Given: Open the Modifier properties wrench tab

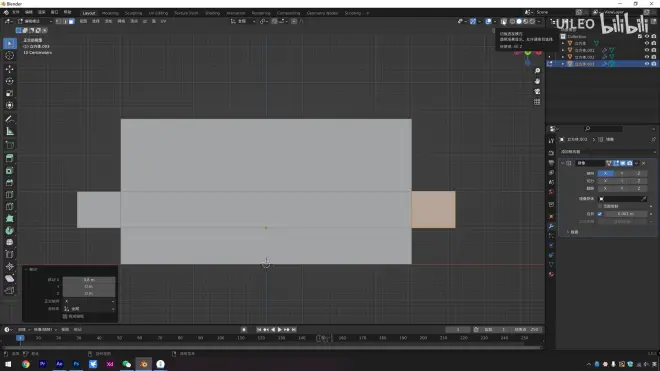Looking at the screenshot, I should [x=551, y=227].
